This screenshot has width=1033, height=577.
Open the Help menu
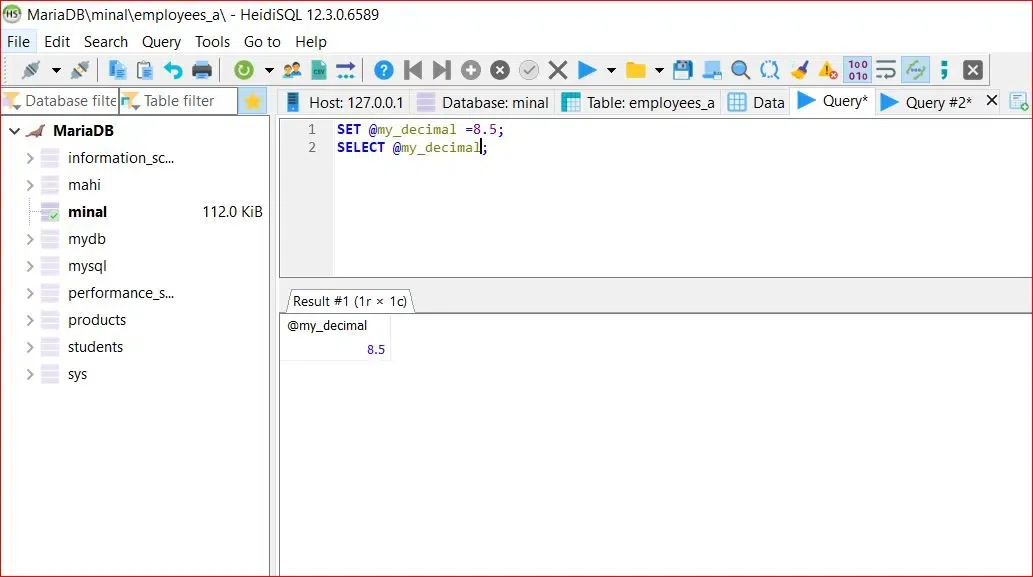click(x=311, y=41)
